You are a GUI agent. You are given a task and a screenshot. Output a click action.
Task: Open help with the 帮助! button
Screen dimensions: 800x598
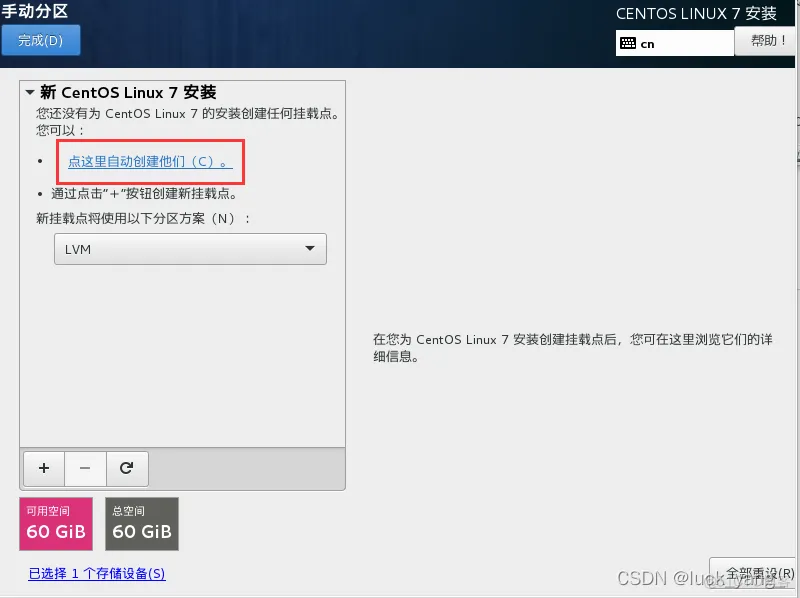click(x=767, y=41)
